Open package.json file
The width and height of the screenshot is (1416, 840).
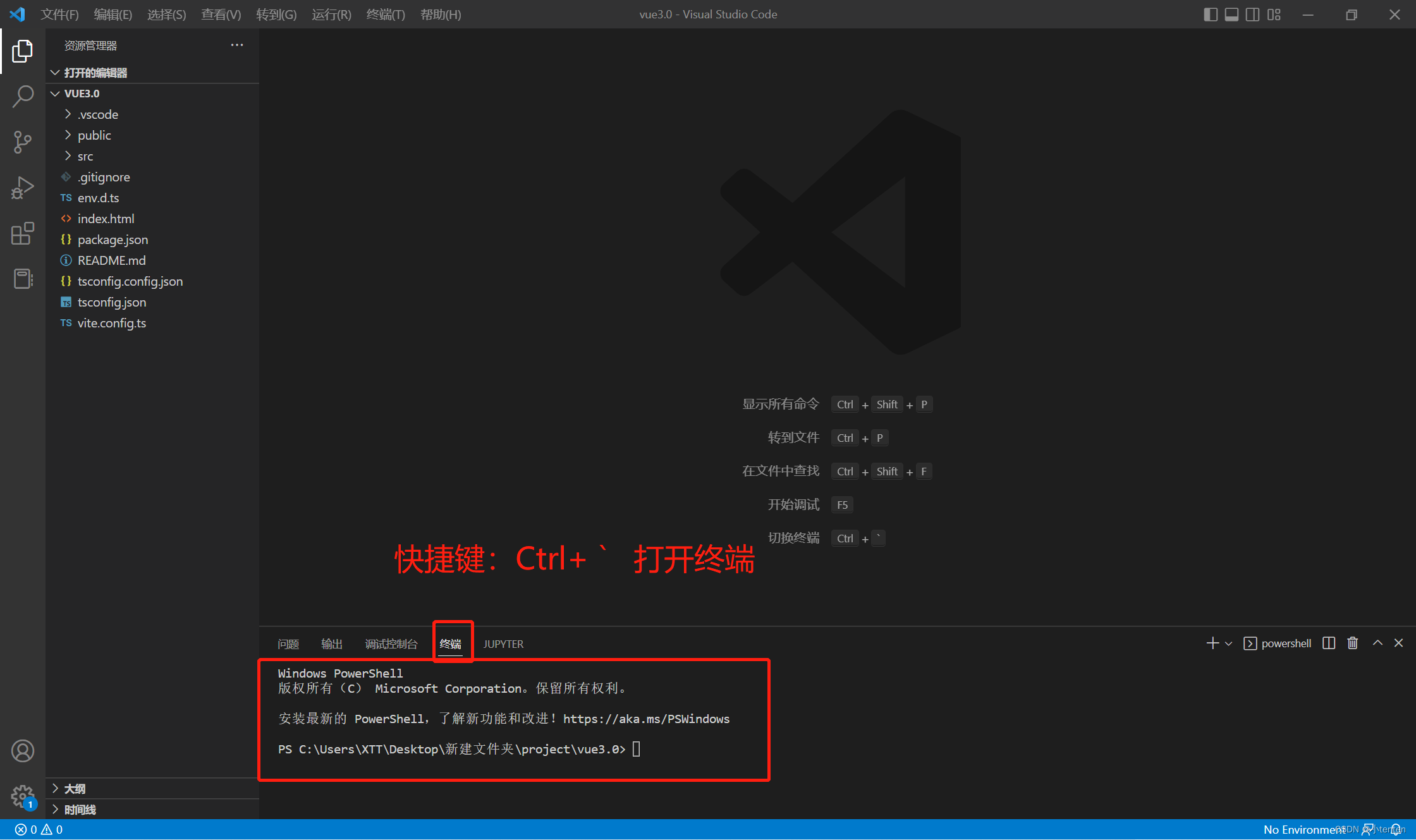(x=152, y=240)
